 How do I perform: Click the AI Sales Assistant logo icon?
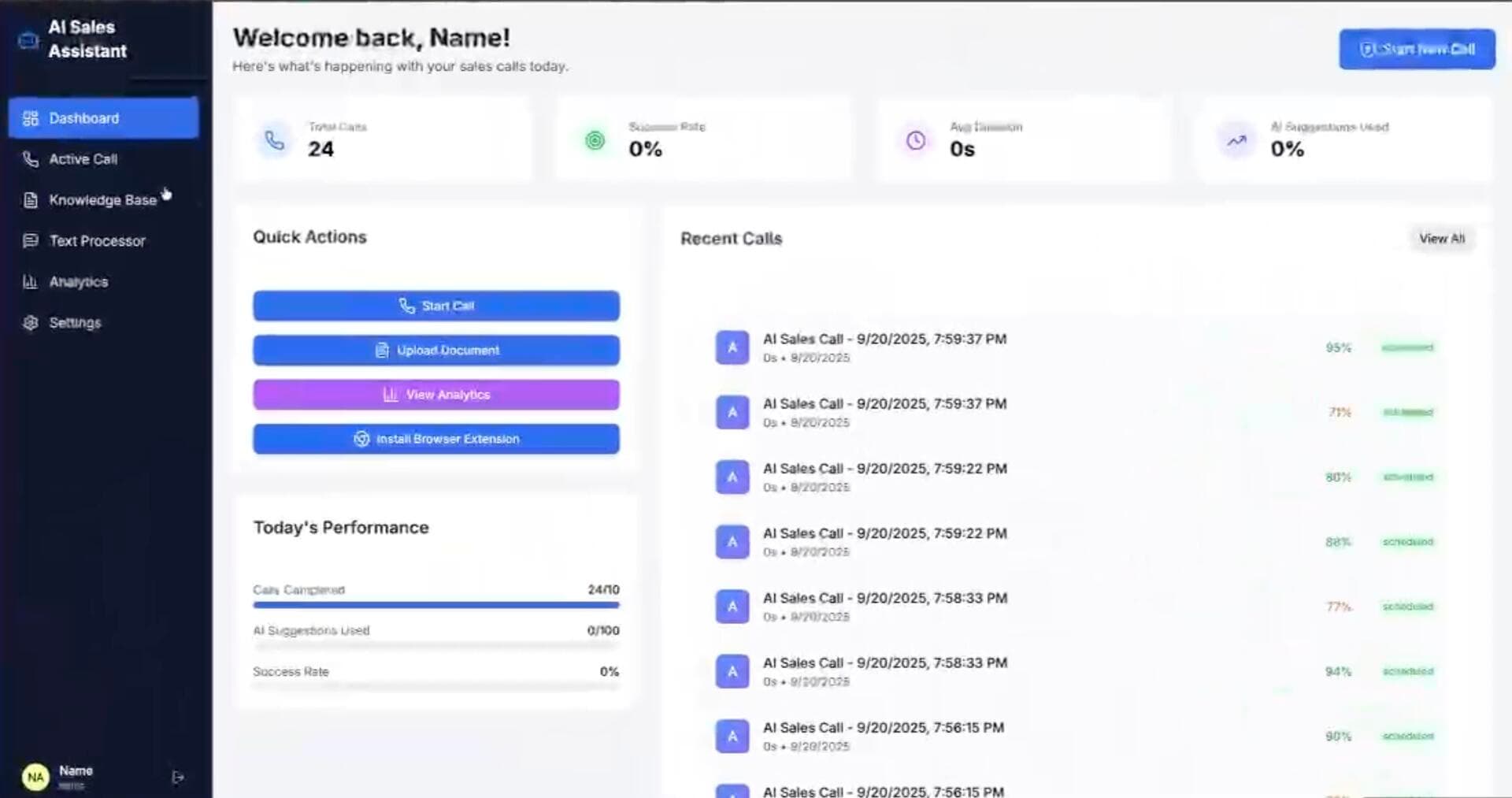26,39
